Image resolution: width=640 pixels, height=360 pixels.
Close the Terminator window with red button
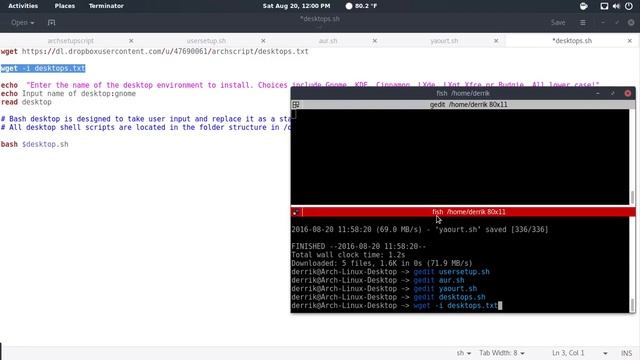[628, 93]
